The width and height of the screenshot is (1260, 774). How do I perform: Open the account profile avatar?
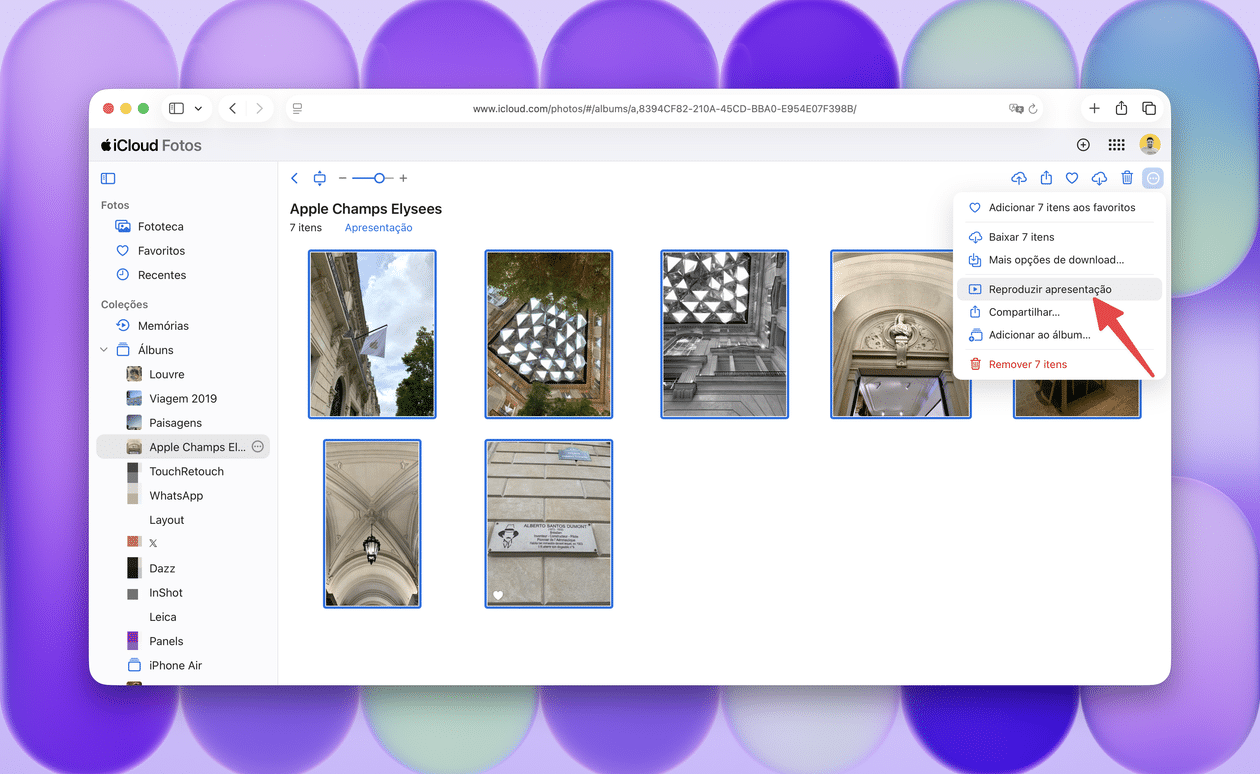point(1150,145)
